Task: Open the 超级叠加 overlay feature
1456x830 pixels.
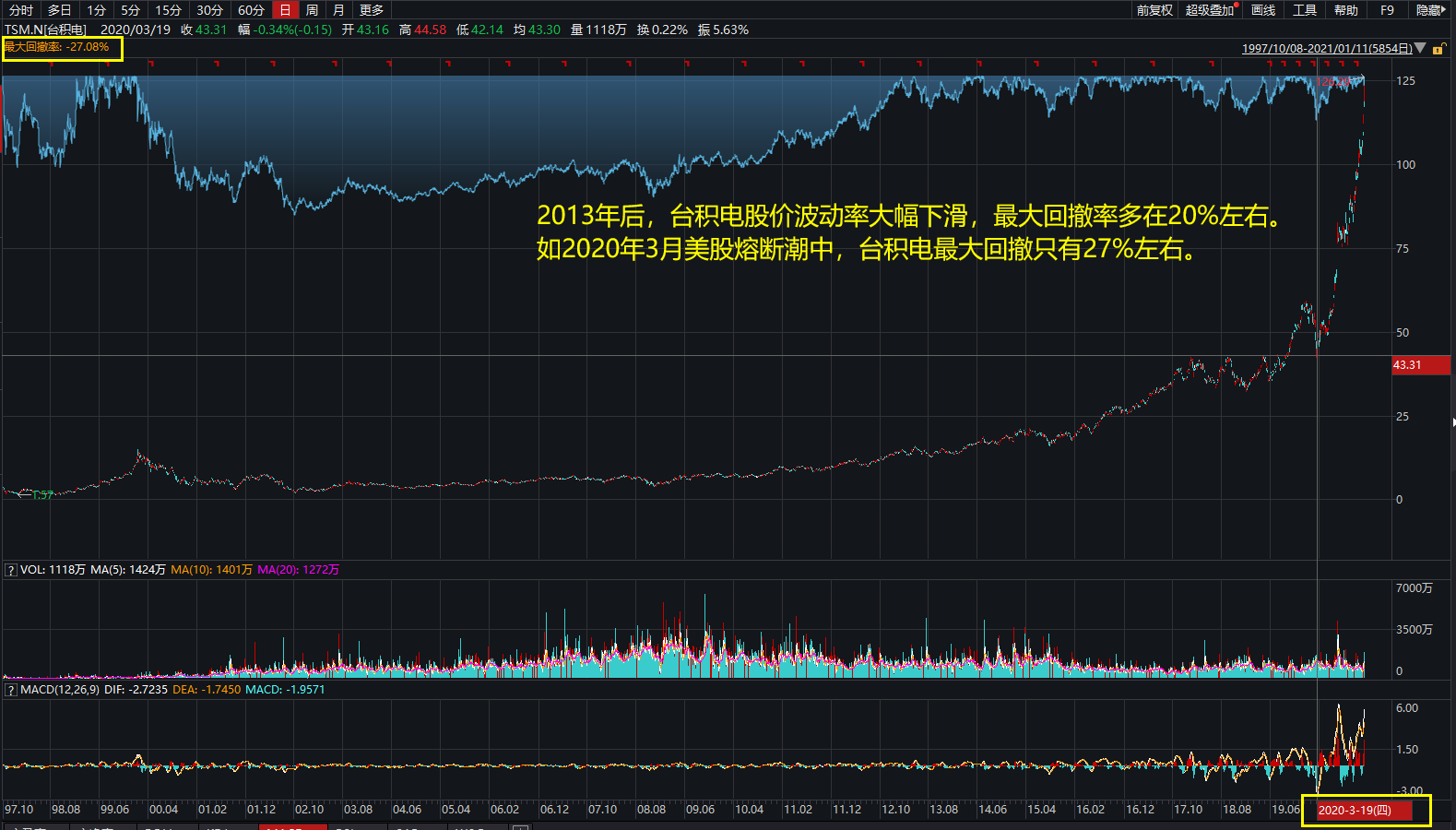Action: (x=1210, y=10)
